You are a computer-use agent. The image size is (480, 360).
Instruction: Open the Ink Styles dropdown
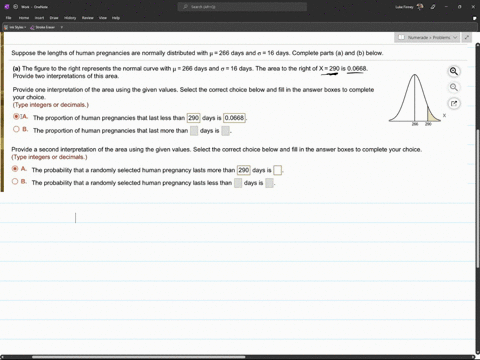[x=15, y=27]
